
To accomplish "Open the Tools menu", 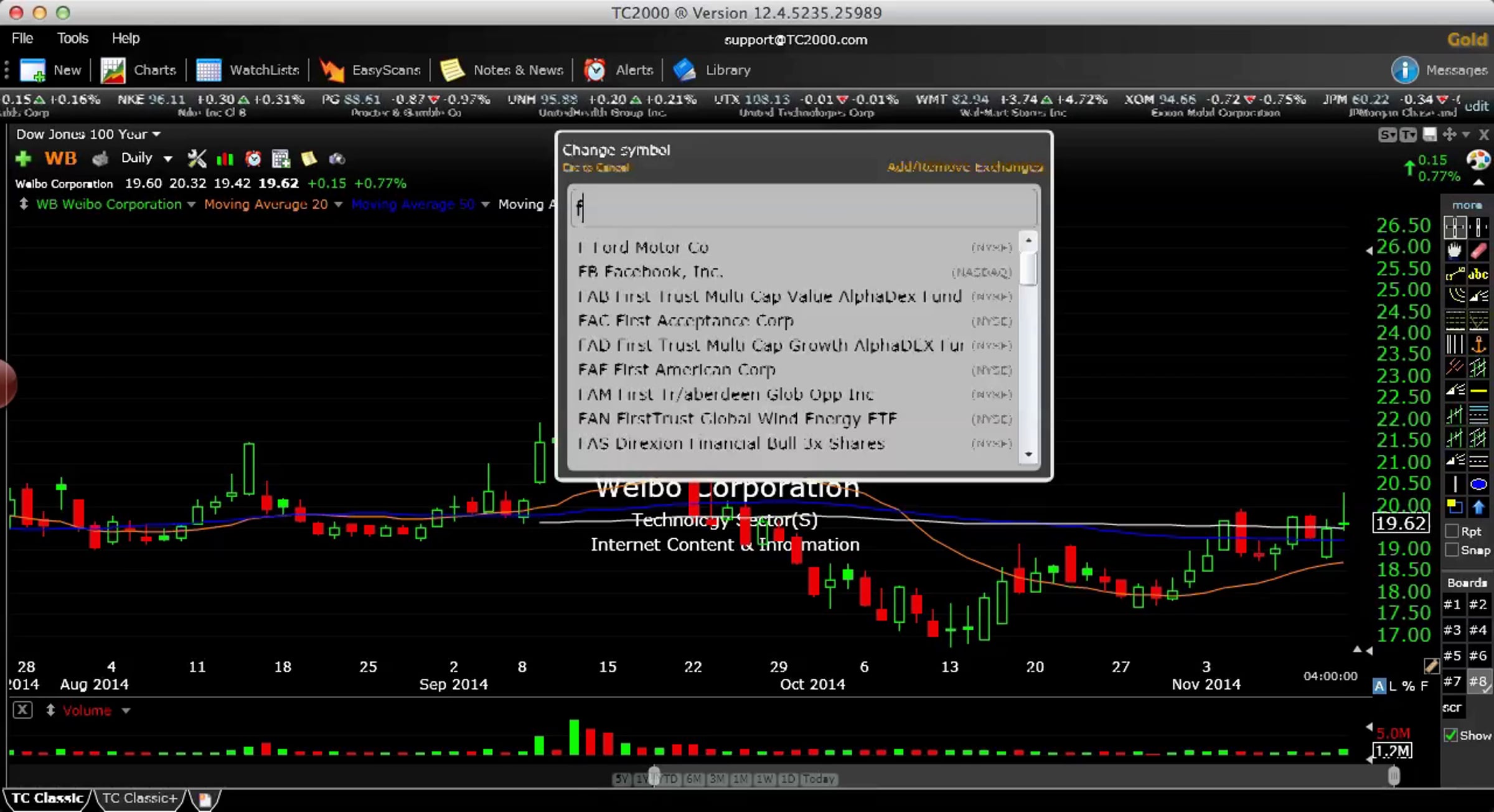I will (73, 38).
